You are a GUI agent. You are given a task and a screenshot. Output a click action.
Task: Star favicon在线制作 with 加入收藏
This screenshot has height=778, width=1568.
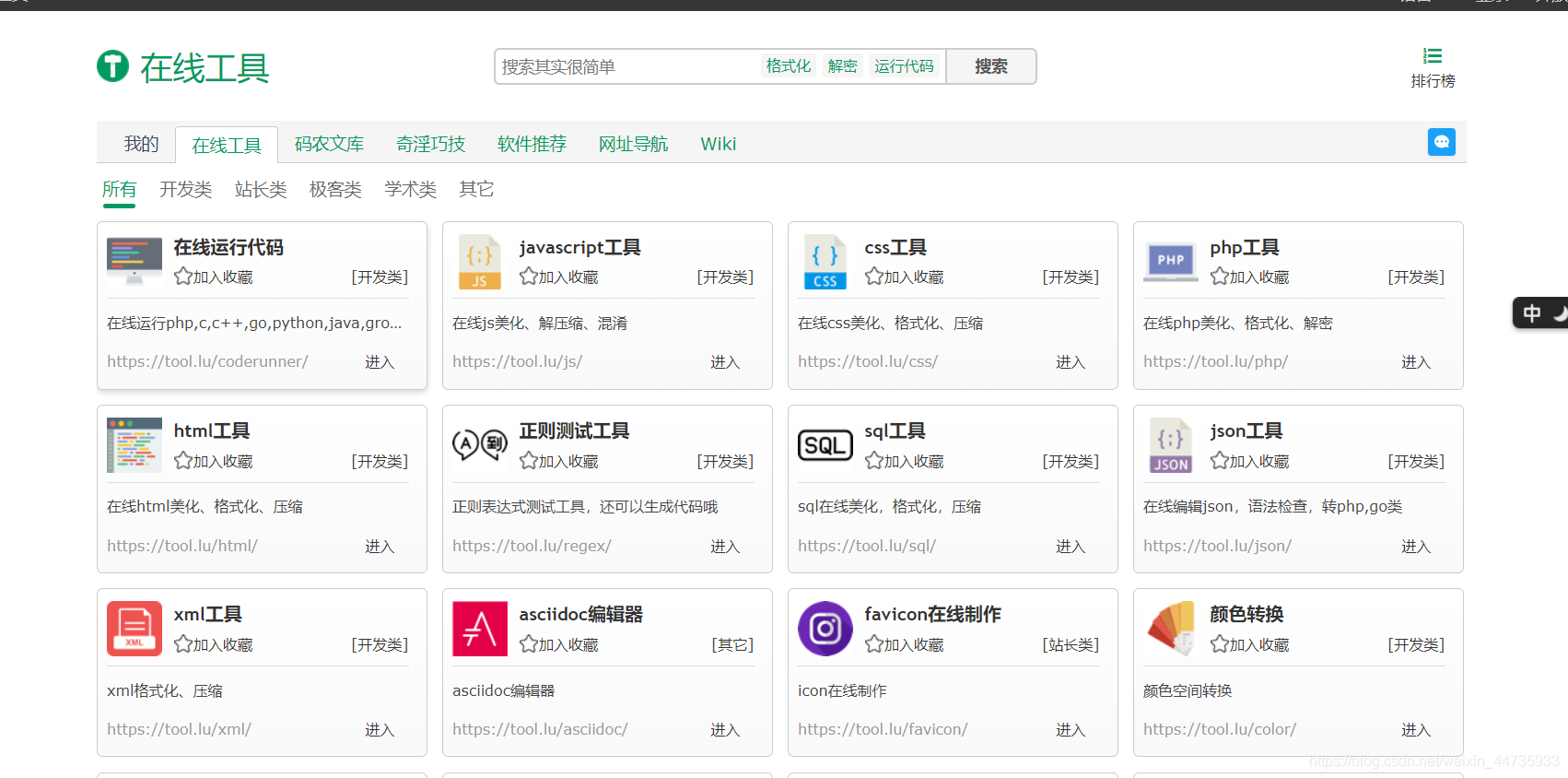pos(905,644)
